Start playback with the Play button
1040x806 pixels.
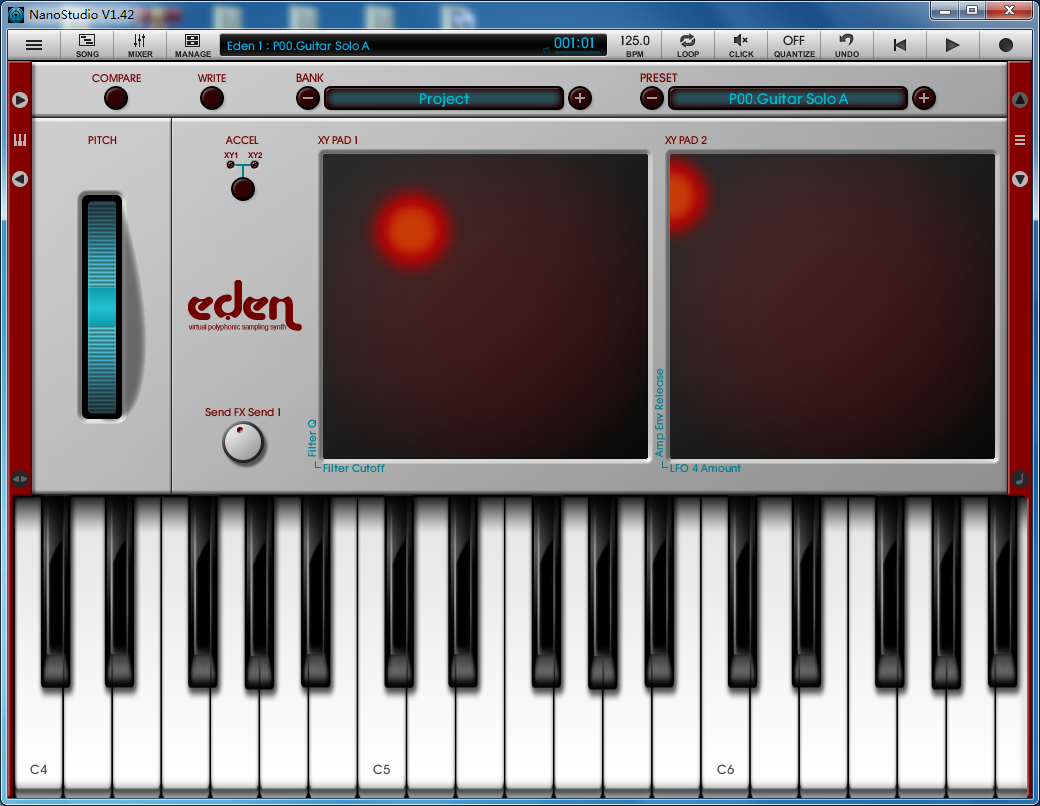[x=952, y=45]
